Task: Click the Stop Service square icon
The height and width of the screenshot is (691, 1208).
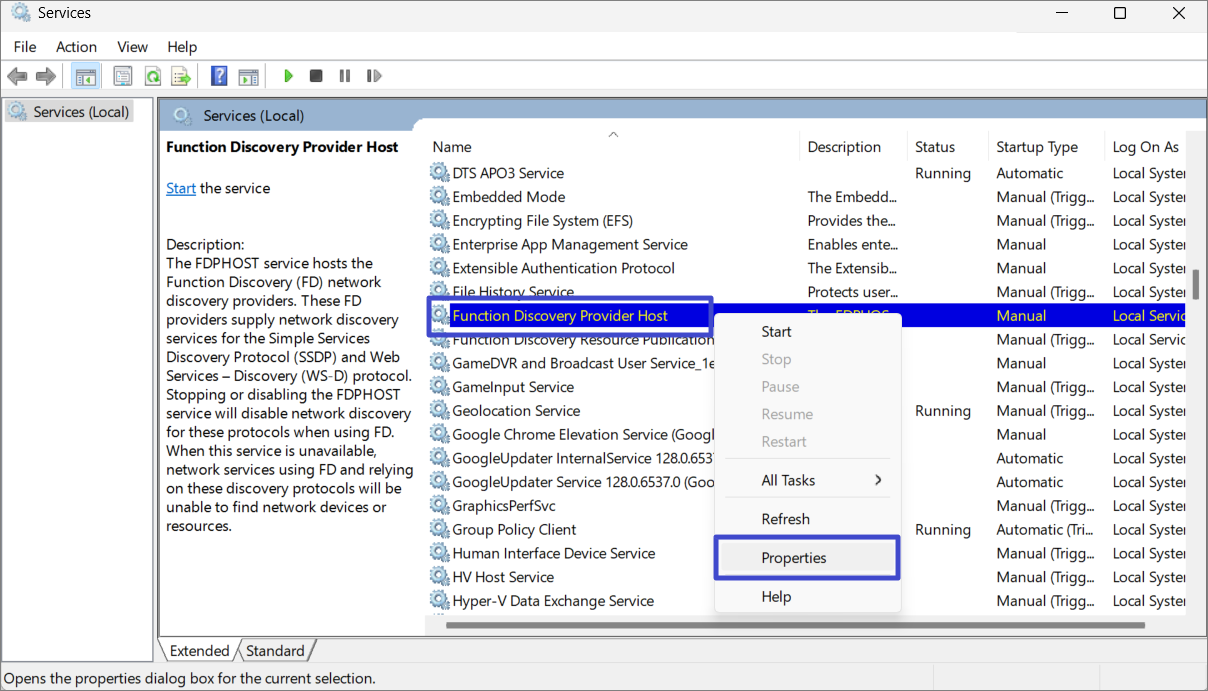Action: [316, 76]
